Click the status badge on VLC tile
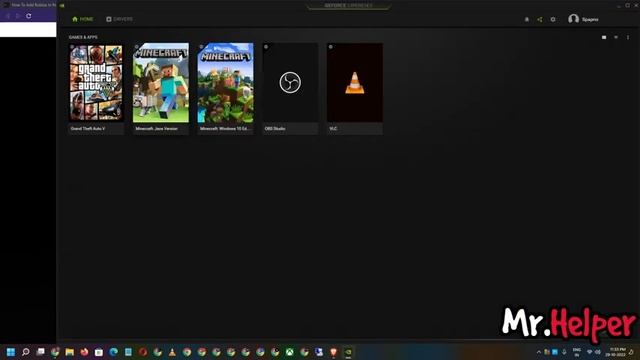Image resolution: width=640 pixels, height=360 pixels. (331, 47)
